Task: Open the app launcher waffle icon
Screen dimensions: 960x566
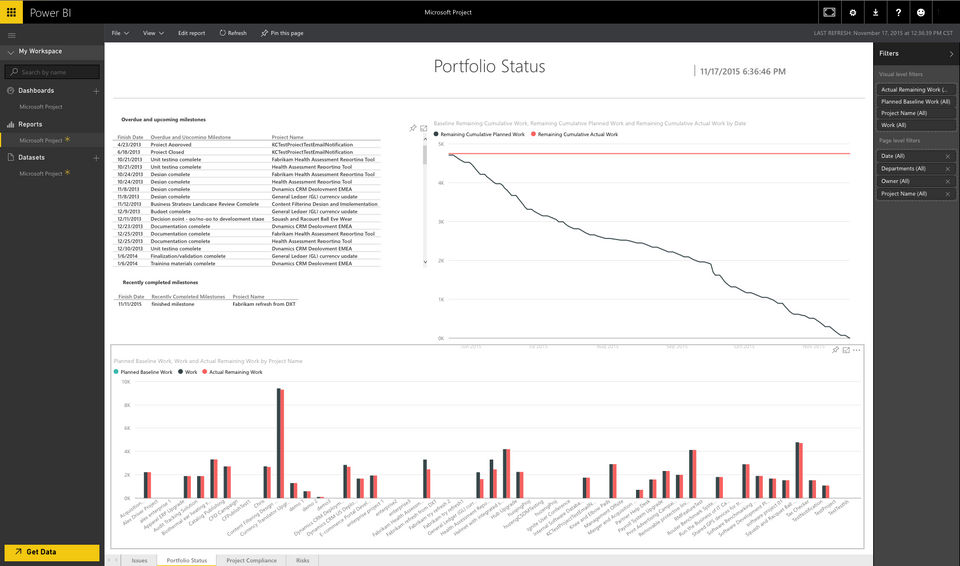Action: (x=11, y=12)
